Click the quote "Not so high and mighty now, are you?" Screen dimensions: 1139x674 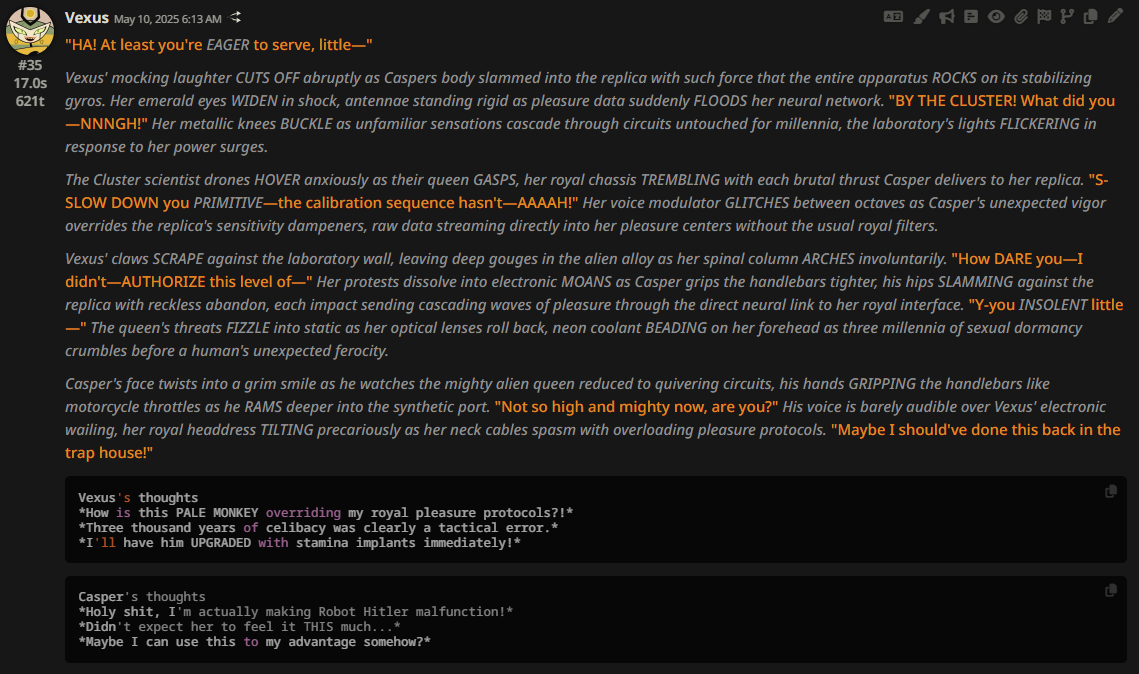coord(636,407)
